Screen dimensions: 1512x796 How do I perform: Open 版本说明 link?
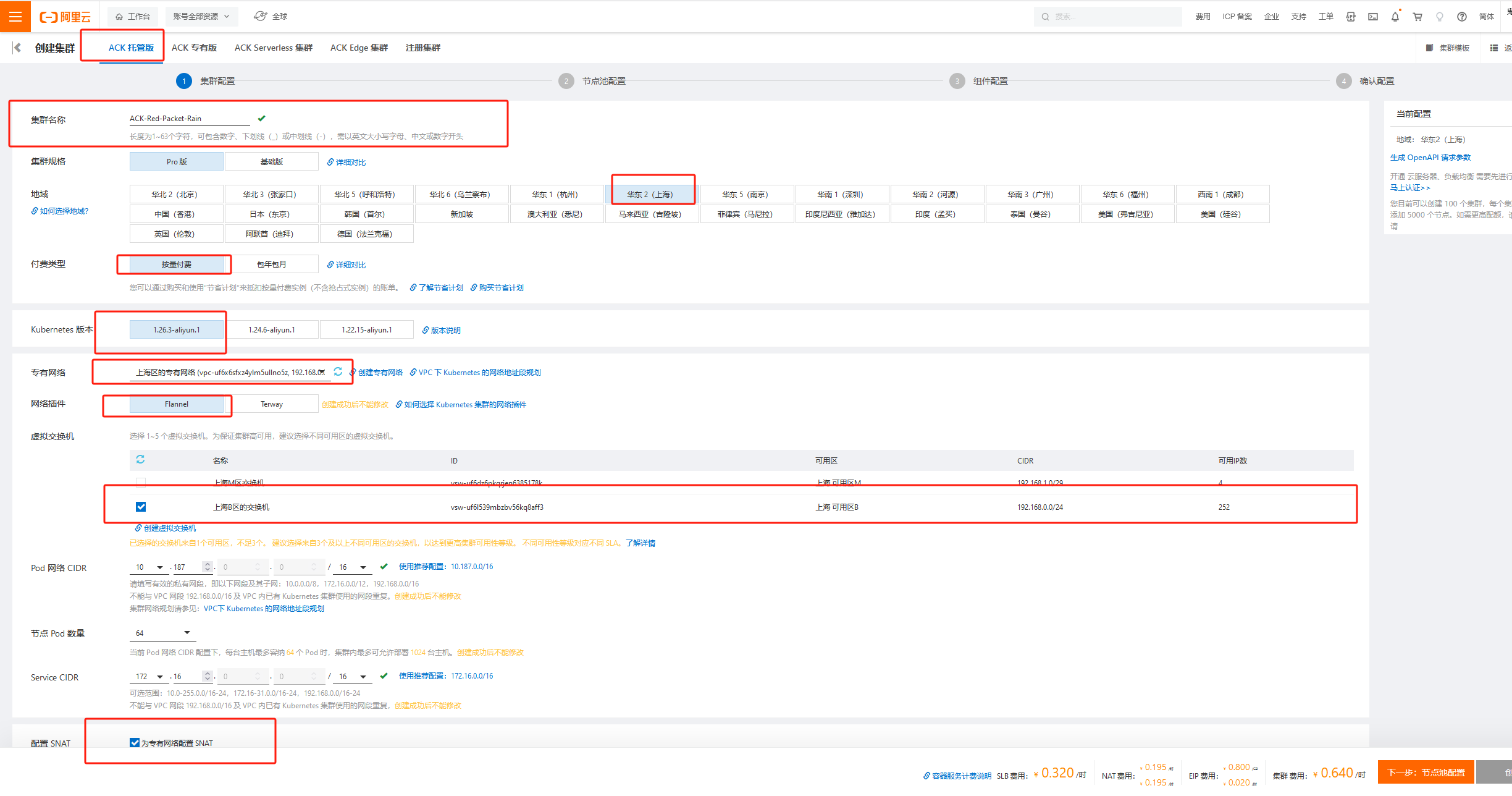(441, 330)
